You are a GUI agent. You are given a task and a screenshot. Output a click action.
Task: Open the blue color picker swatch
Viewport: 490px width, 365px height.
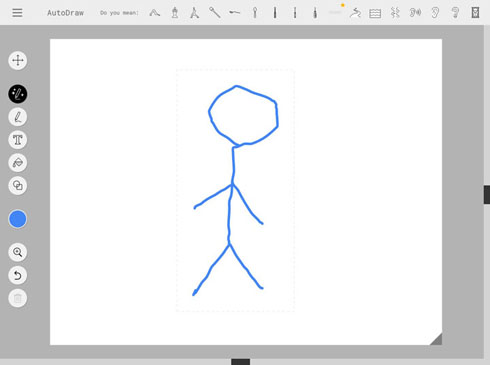[18, 219]
